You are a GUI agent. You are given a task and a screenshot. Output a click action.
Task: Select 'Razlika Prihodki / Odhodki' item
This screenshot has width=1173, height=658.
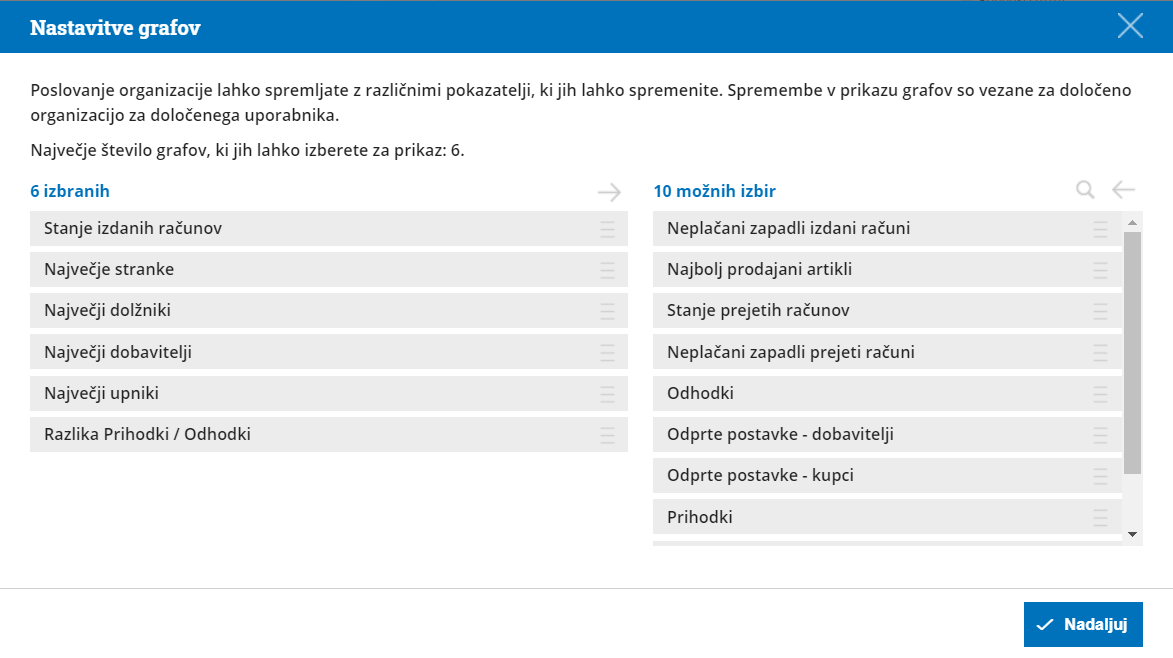[328, 434]
